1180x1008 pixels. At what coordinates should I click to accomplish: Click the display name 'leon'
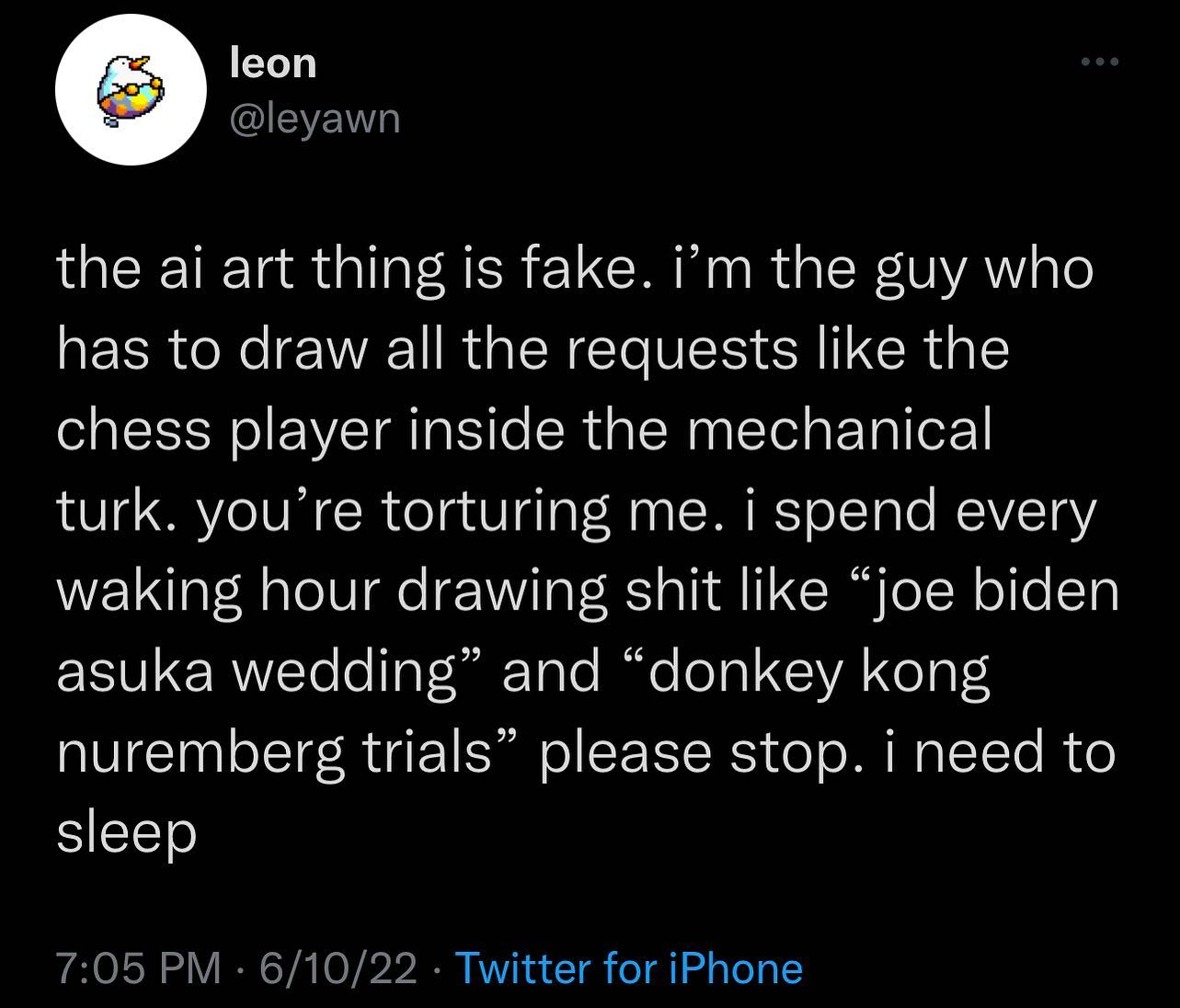271,64
